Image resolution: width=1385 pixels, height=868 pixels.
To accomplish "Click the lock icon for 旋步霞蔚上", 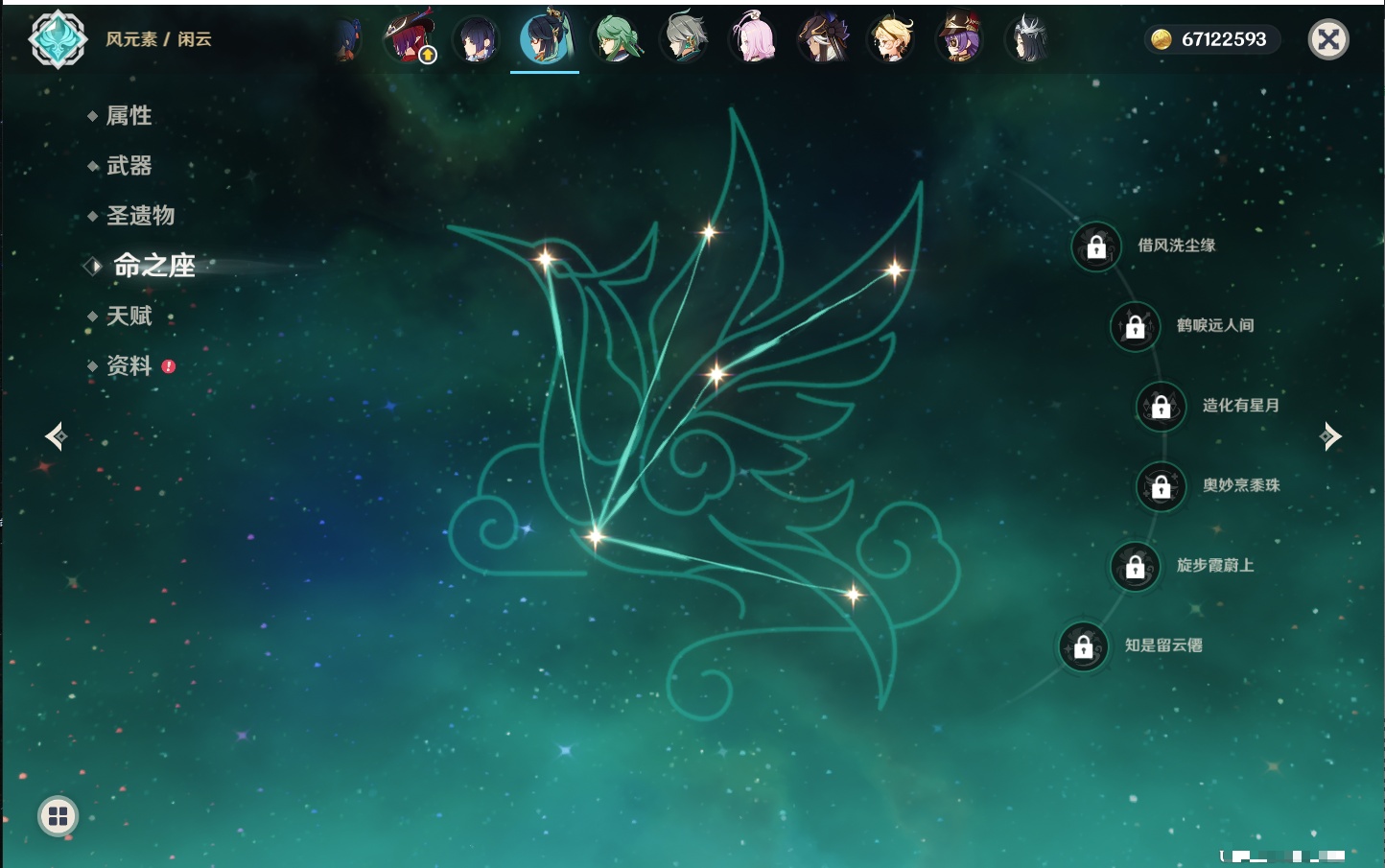I will click(1136, 566).
